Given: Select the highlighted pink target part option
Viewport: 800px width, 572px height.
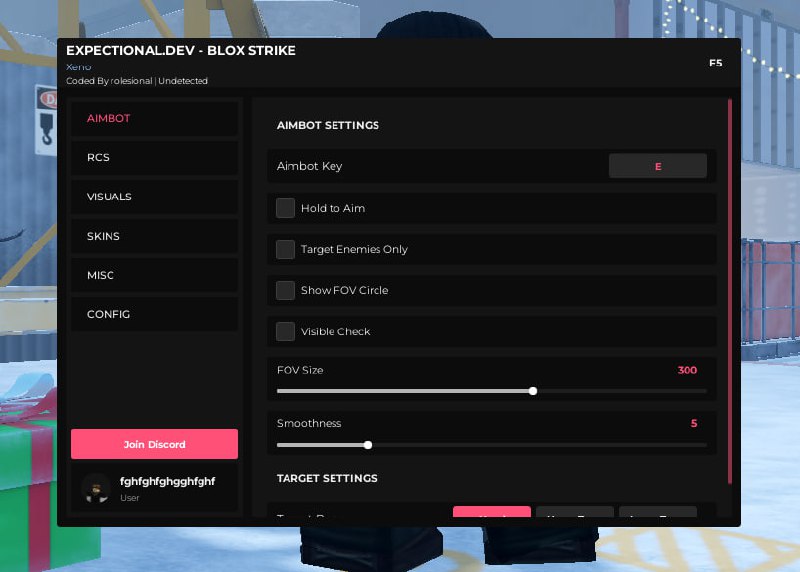Looking at the screenshot, I should pyautogui.click(x=492, y=512).
